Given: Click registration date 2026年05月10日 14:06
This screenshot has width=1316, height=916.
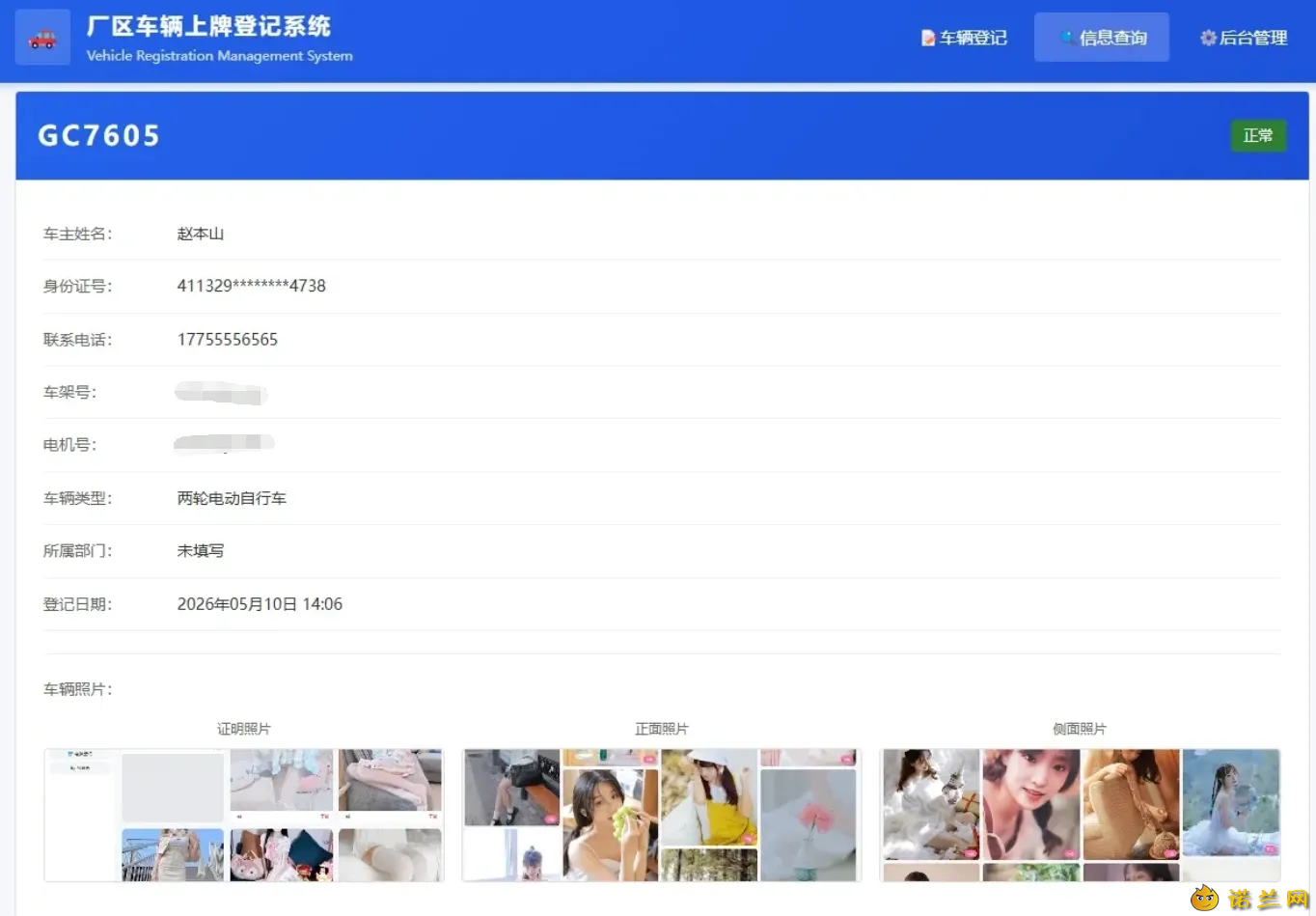Looking at the screenshot, I should point(260,604).
